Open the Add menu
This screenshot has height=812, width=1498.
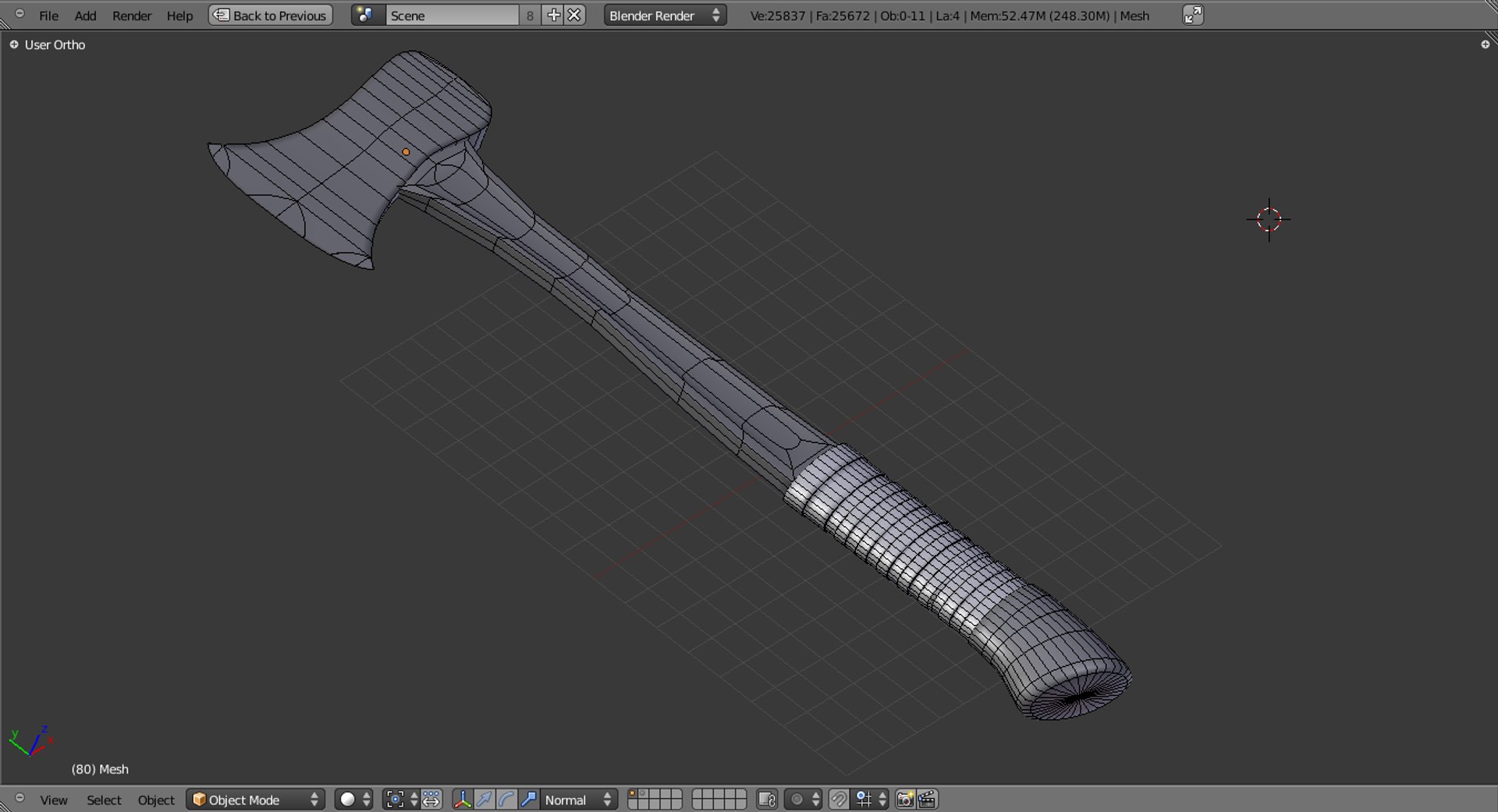click(85, 16)
